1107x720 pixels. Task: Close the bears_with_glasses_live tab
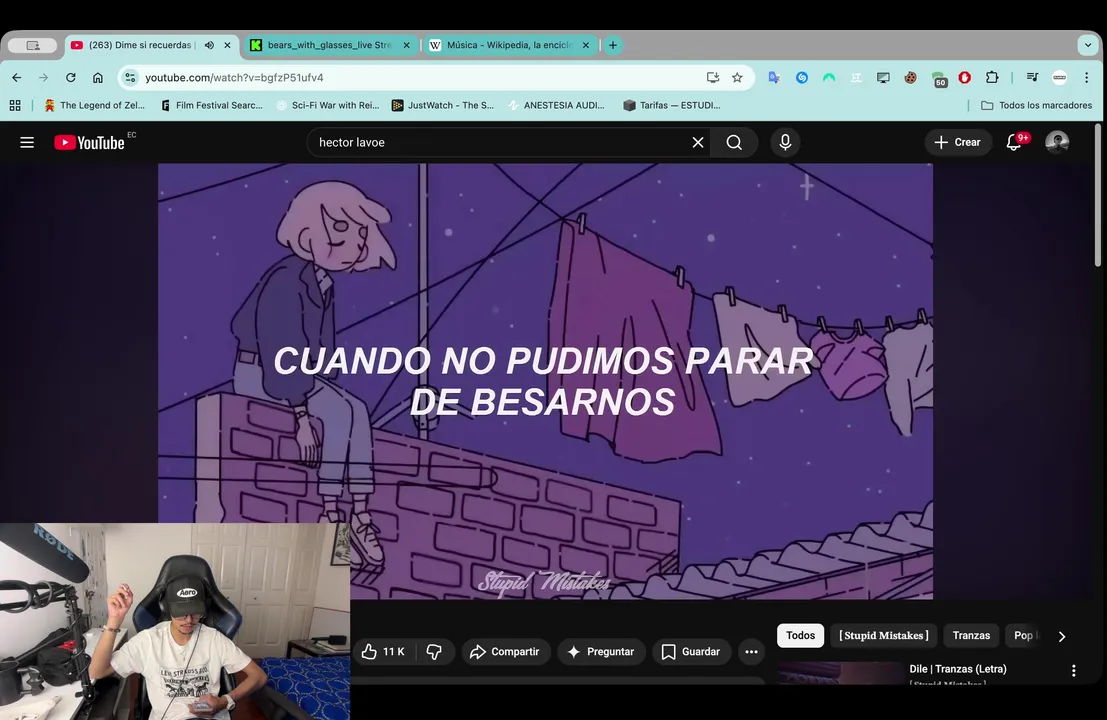tap(407, 45)
